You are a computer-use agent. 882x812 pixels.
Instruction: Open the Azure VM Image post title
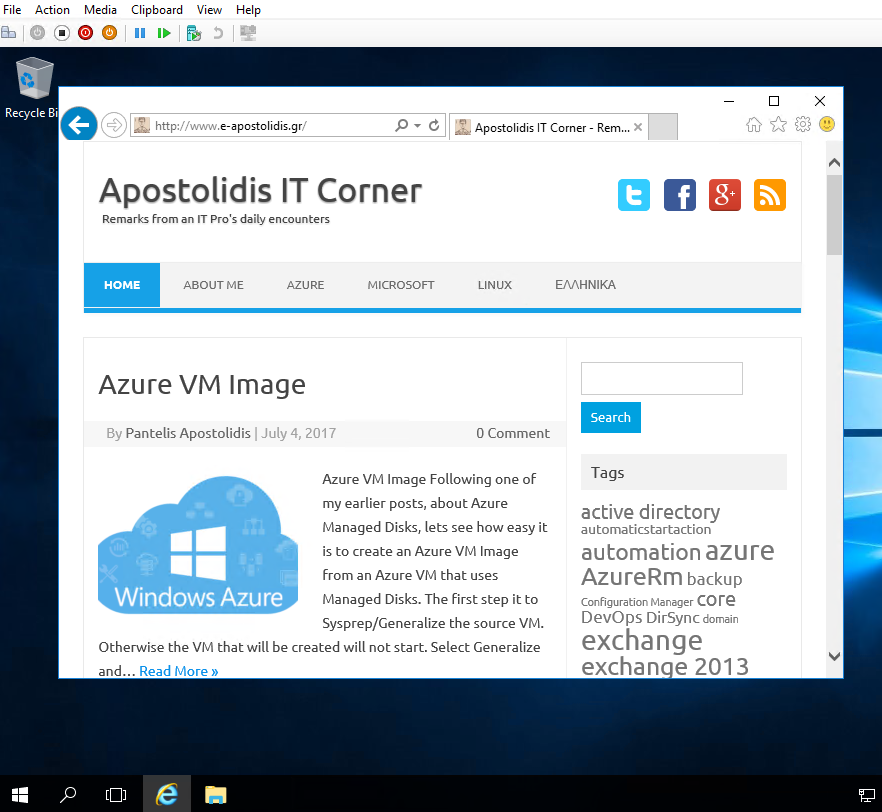202,385
